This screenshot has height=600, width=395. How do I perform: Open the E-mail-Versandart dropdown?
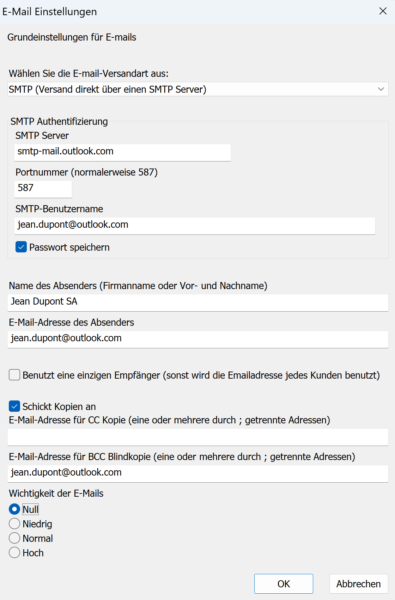[x=198, y=90]
